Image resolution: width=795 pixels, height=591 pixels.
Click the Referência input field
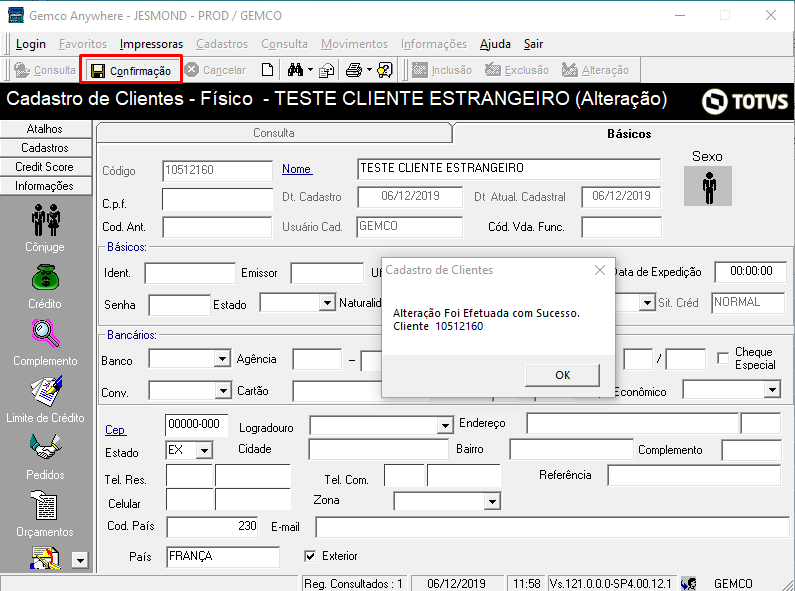coord(695,475)
